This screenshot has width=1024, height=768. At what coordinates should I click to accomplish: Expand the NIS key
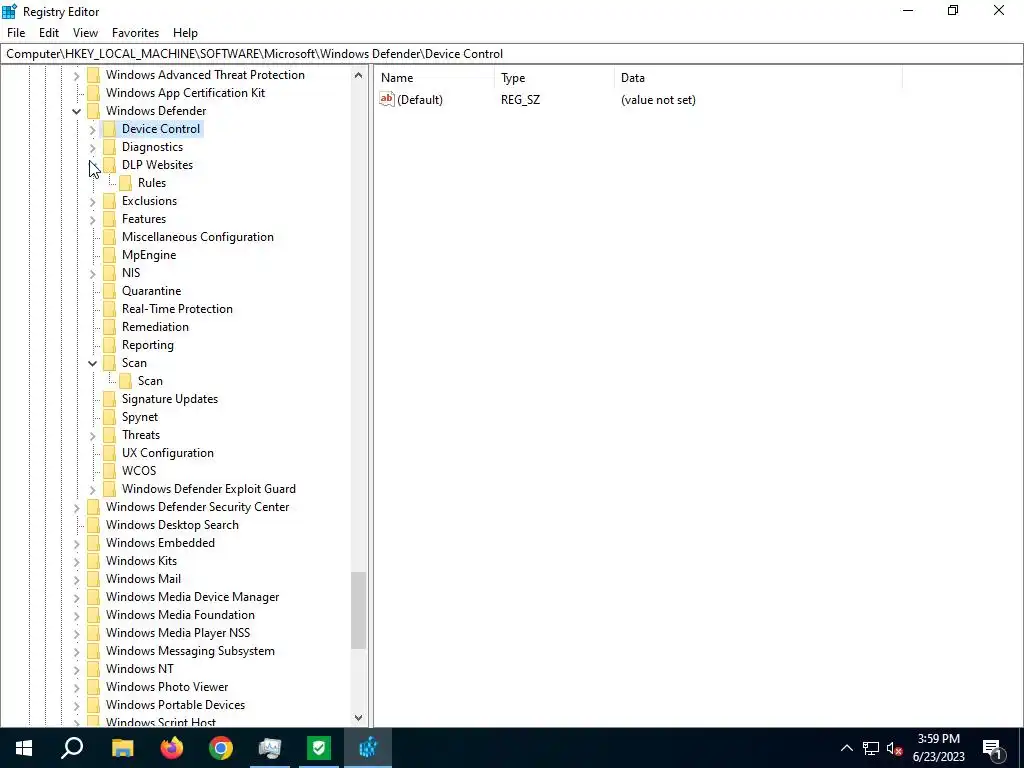coord(92,274)
